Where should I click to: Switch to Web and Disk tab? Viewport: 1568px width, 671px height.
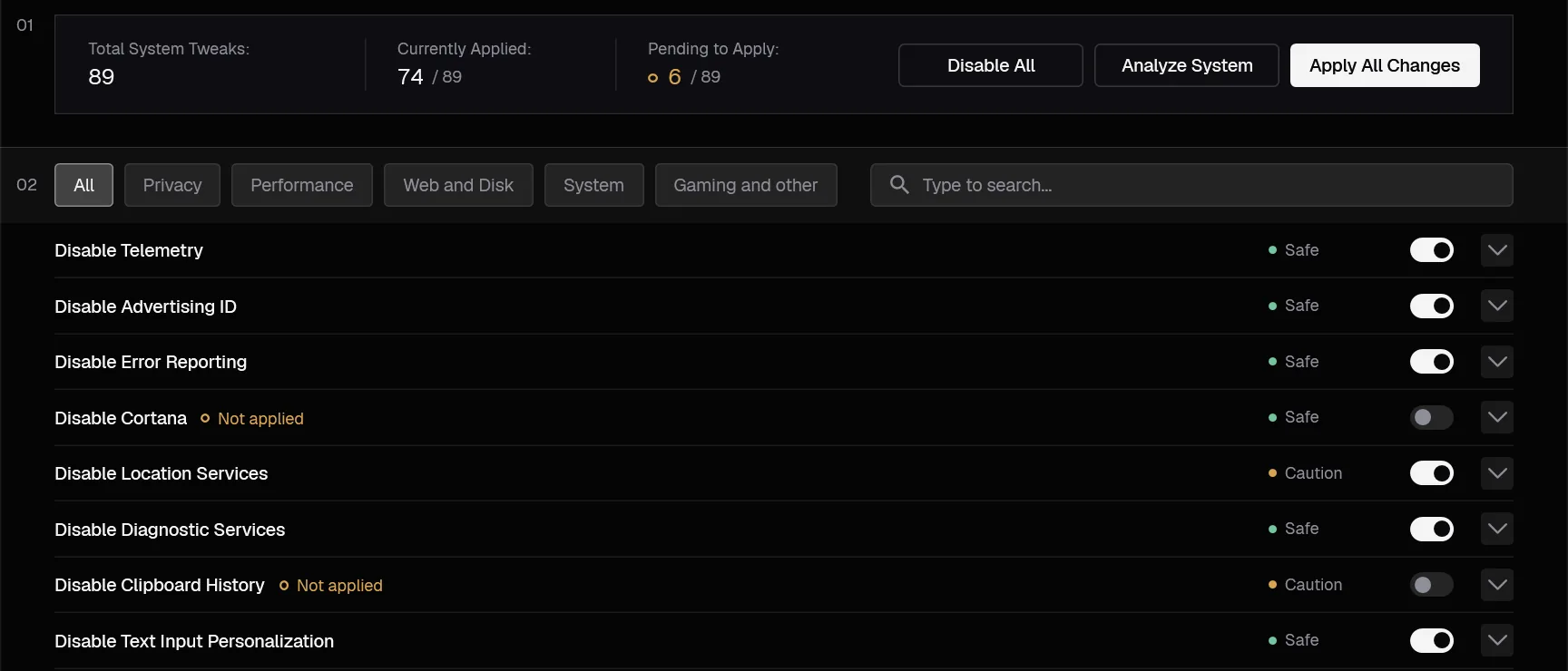coord(458,185)
